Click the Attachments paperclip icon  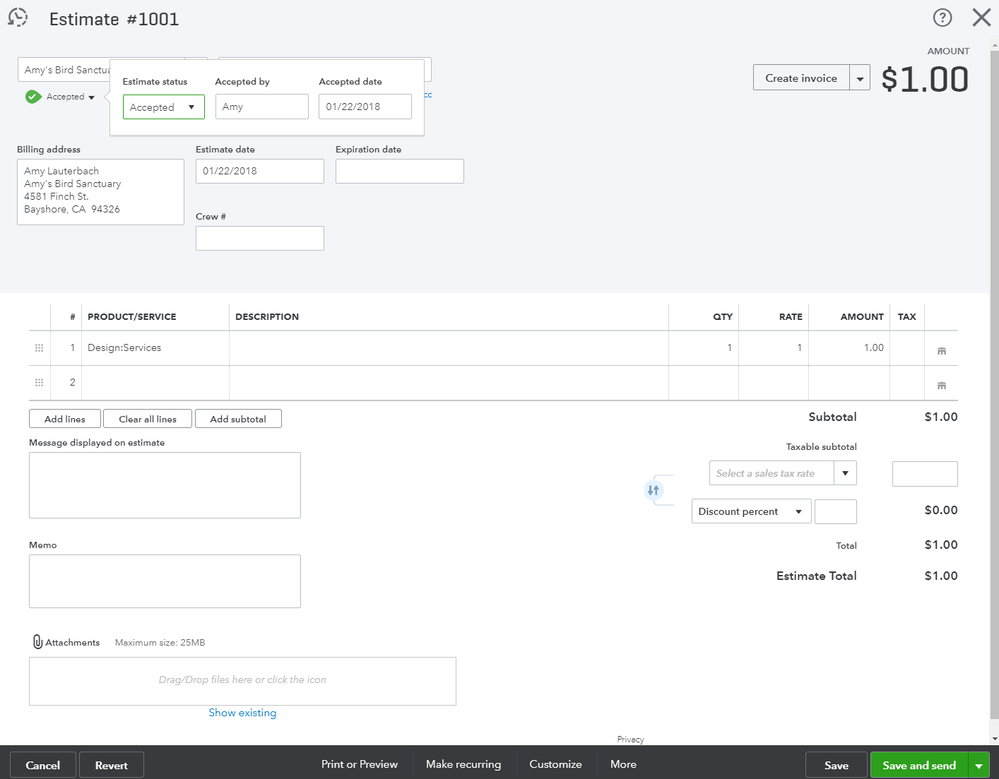[x=37, y=641]
